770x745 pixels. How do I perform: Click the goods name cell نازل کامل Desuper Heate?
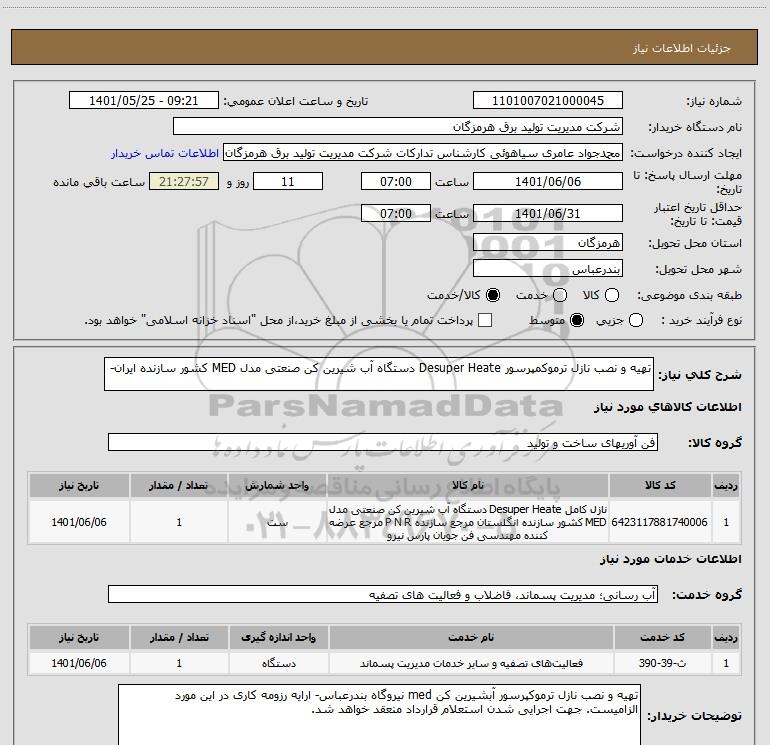click(468, 522)
